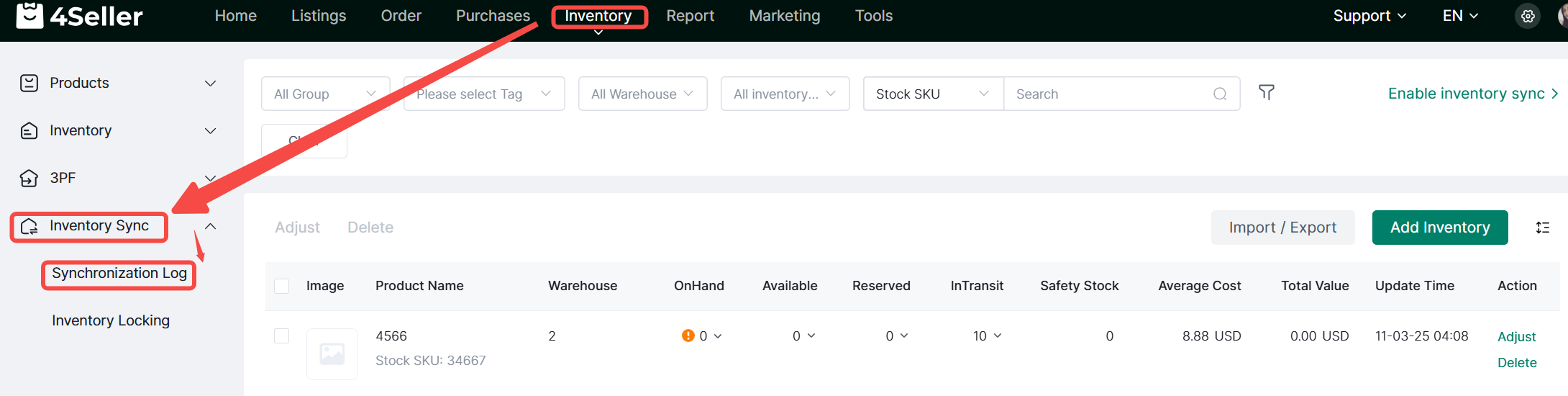Open the settings gear icon
This screenshot has height=396, width=1568.
pyautogui.click(x=1528, y=16)
